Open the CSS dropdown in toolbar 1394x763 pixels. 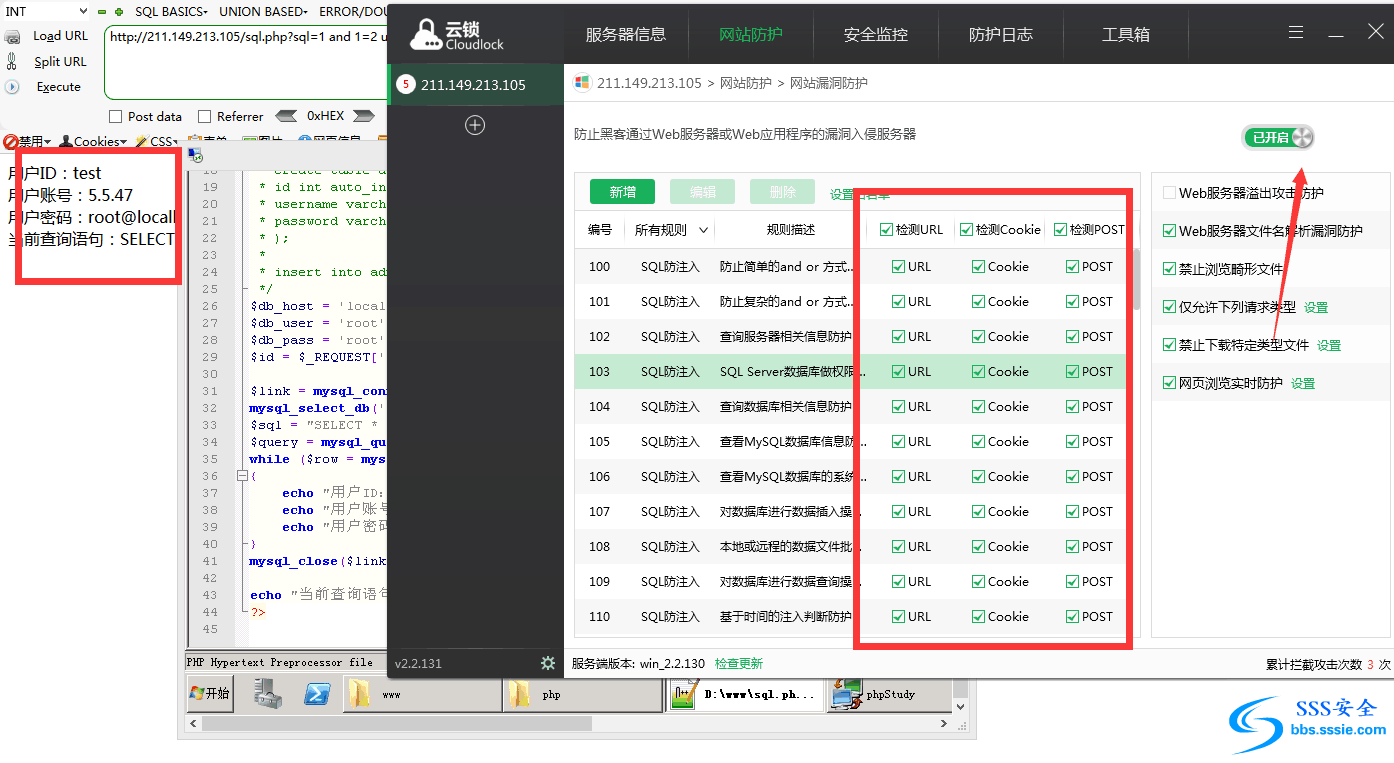[157, 141]
